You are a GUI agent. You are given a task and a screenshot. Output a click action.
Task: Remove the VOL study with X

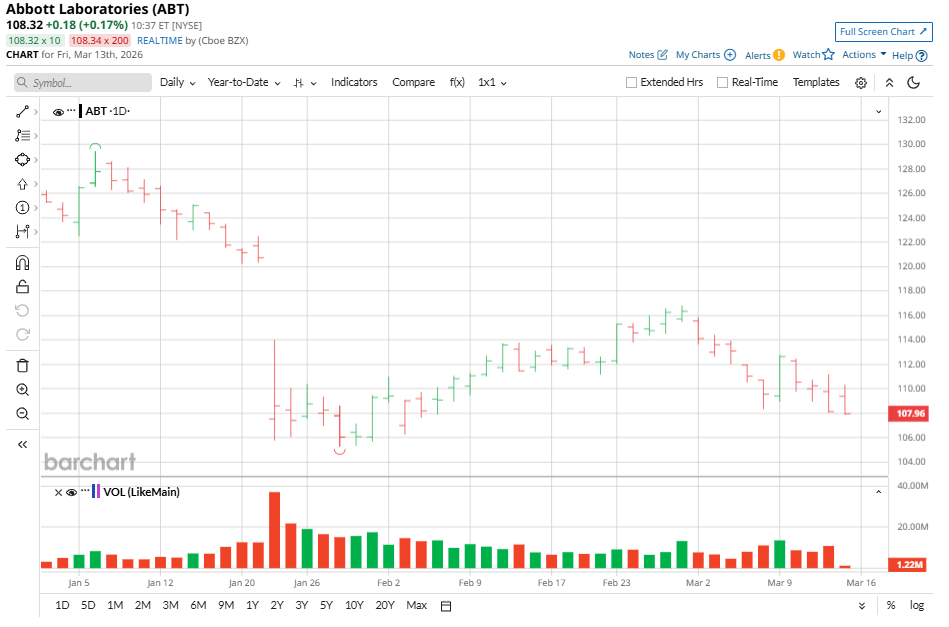coord(59,493)
